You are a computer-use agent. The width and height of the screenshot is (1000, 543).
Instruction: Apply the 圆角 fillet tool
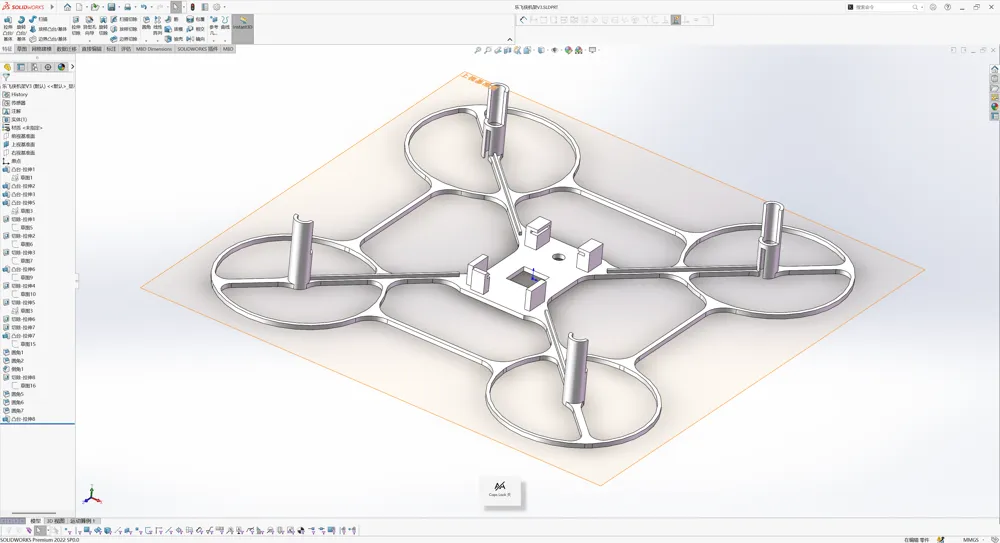coord(147,23)
